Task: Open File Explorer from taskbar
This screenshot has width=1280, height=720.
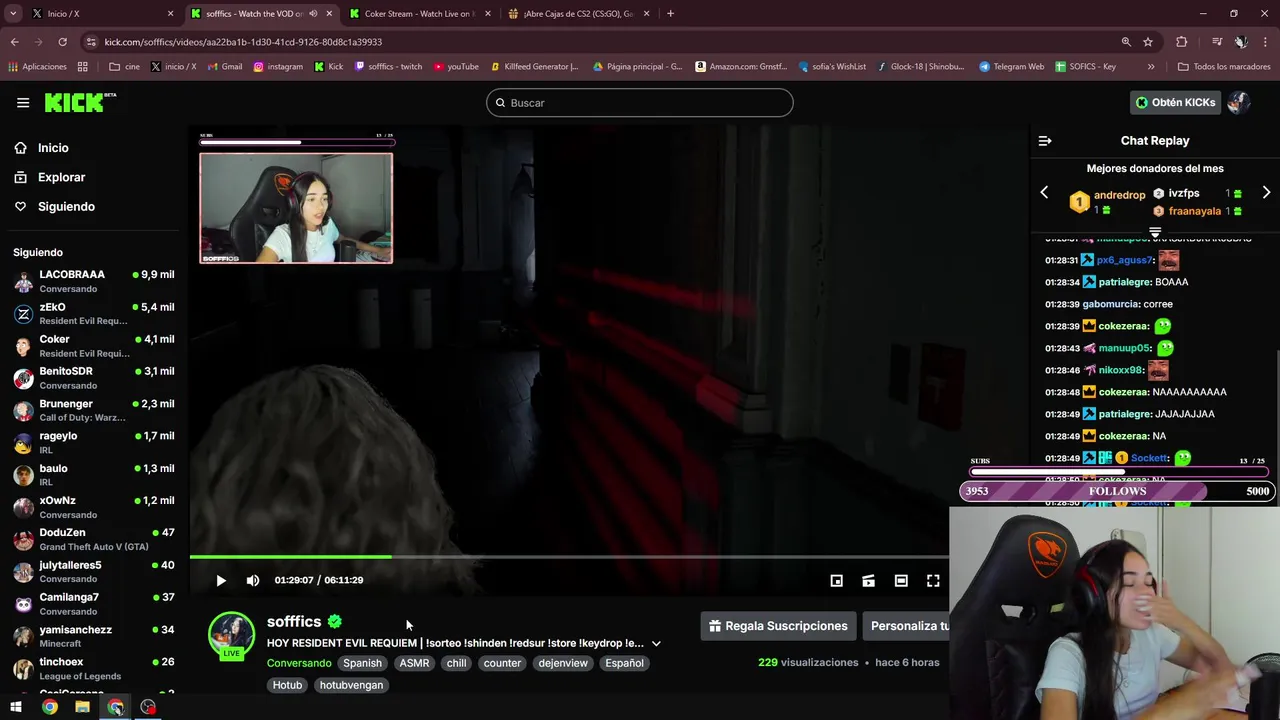Action: click(x=82, y=707)
